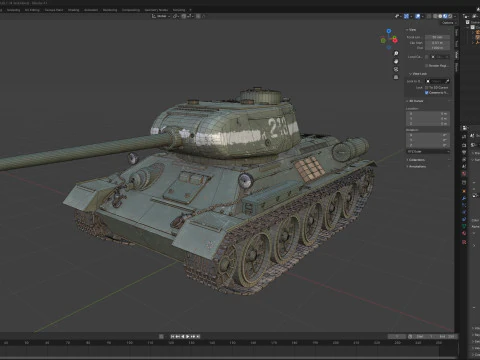The image size is (480, 360).
Task: Click the Lock to Object eyedropper icon
Action: [447, 81]
